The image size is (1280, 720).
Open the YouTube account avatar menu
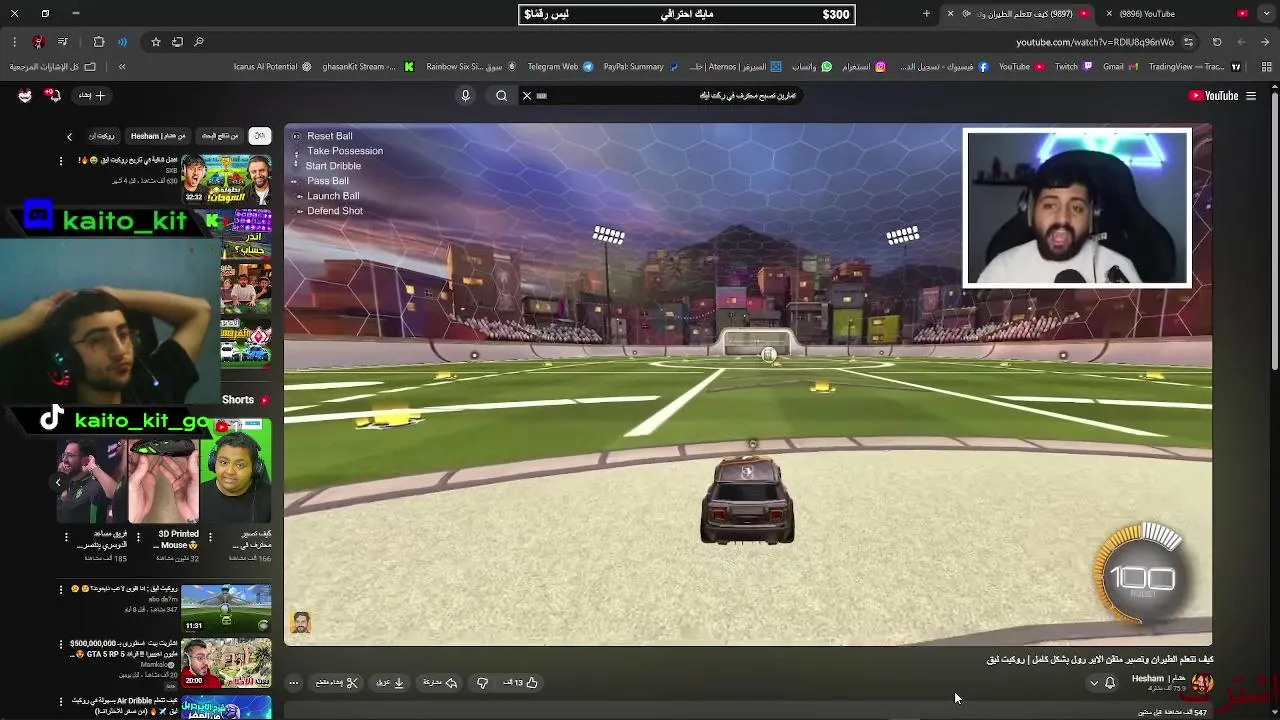(25, 96)
